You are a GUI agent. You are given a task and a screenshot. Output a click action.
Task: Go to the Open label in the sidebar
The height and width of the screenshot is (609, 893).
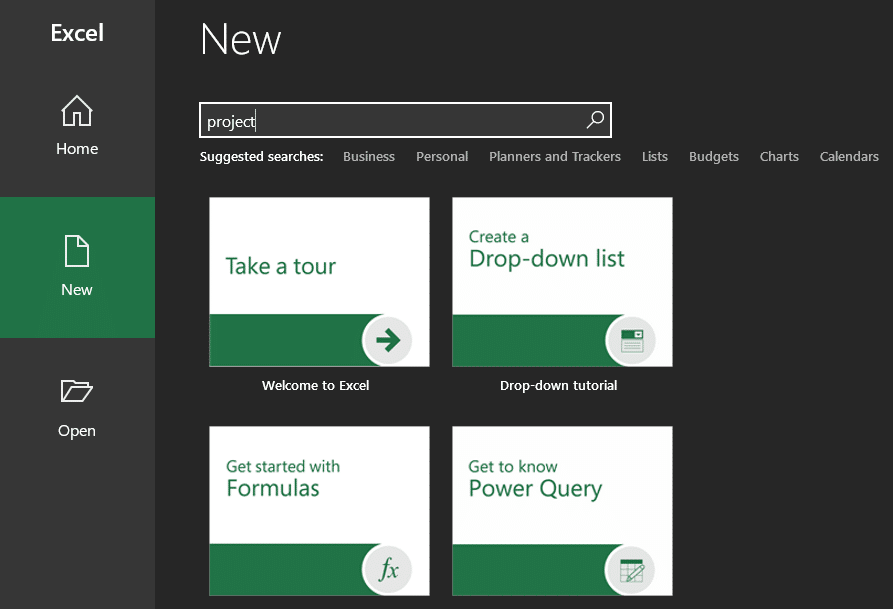point(77,431)
